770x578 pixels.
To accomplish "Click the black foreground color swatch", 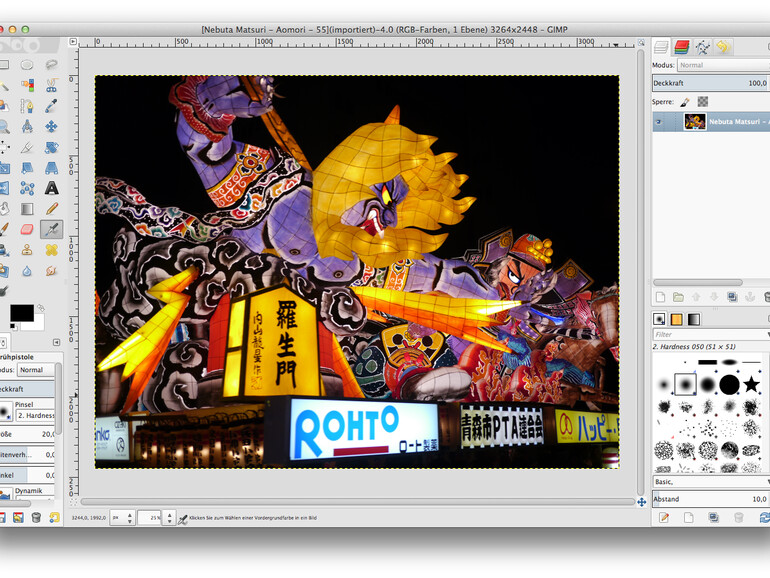I will [20, 314].
